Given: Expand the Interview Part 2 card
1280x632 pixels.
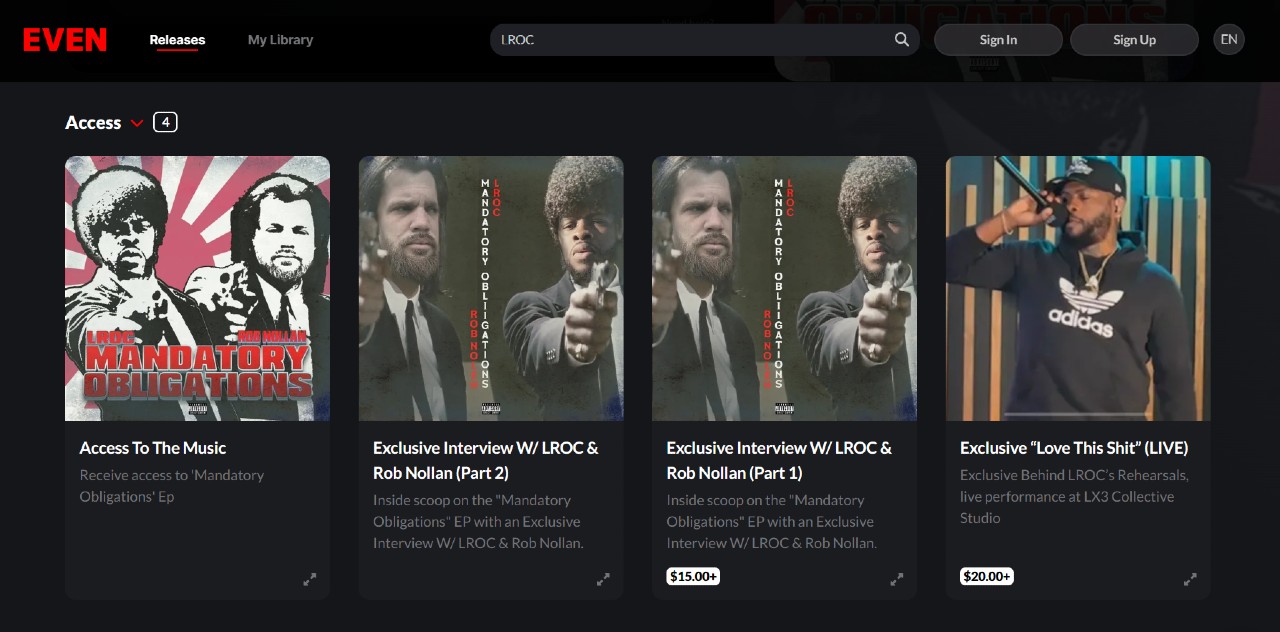Looking at the screenshot, I should [603, 579].
